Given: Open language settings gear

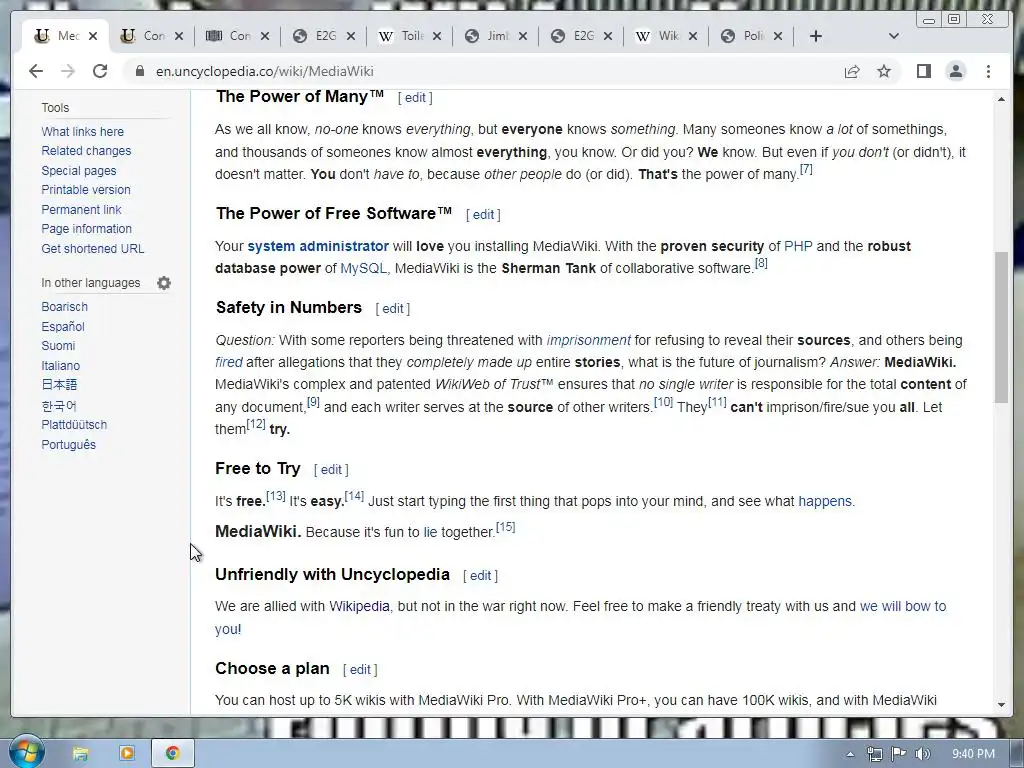Looking at the screenshot, I should point(164,283).
